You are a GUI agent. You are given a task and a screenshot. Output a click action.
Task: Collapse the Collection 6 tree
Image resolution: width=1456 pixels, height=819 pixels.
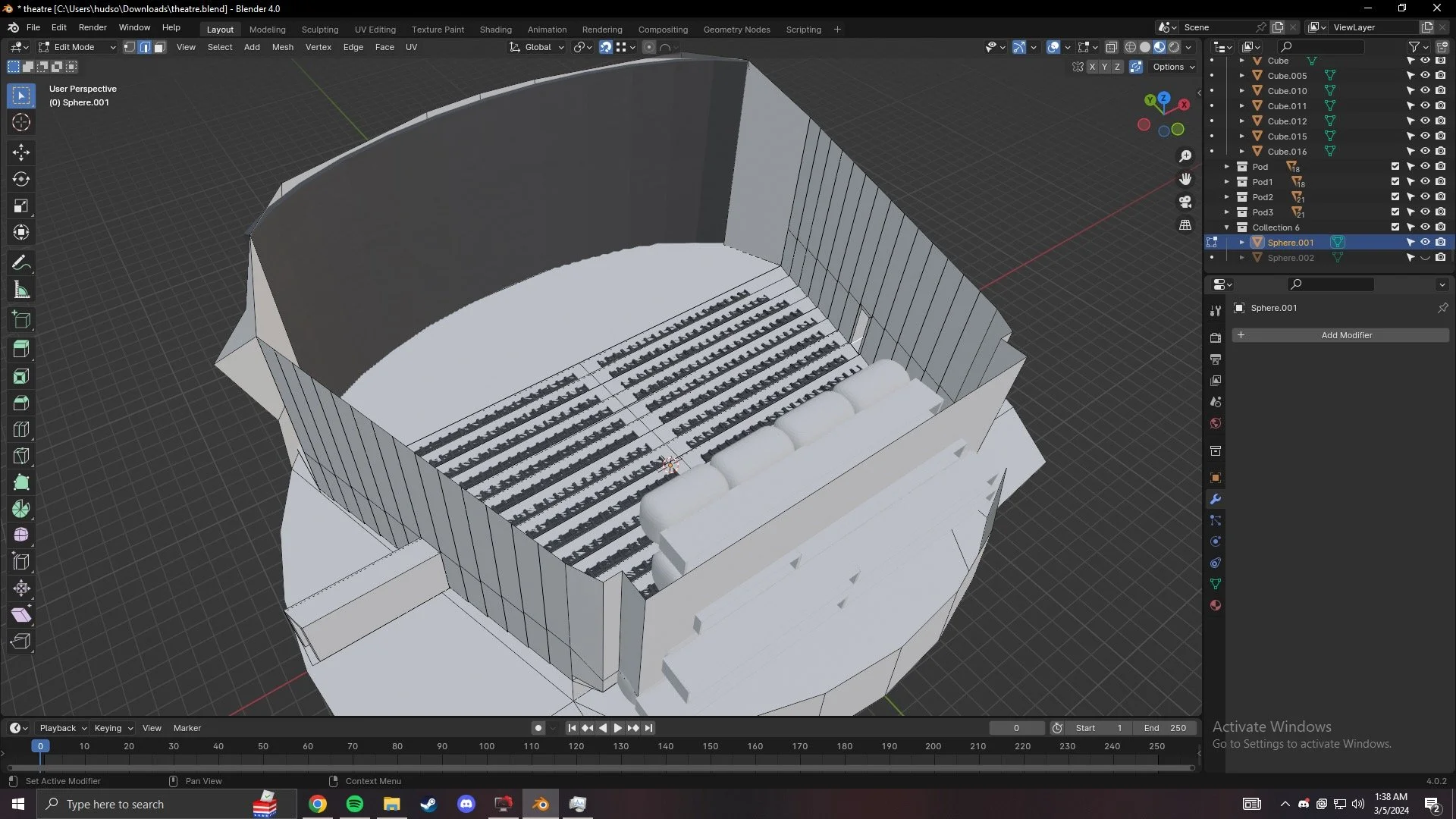(1226, 227)
